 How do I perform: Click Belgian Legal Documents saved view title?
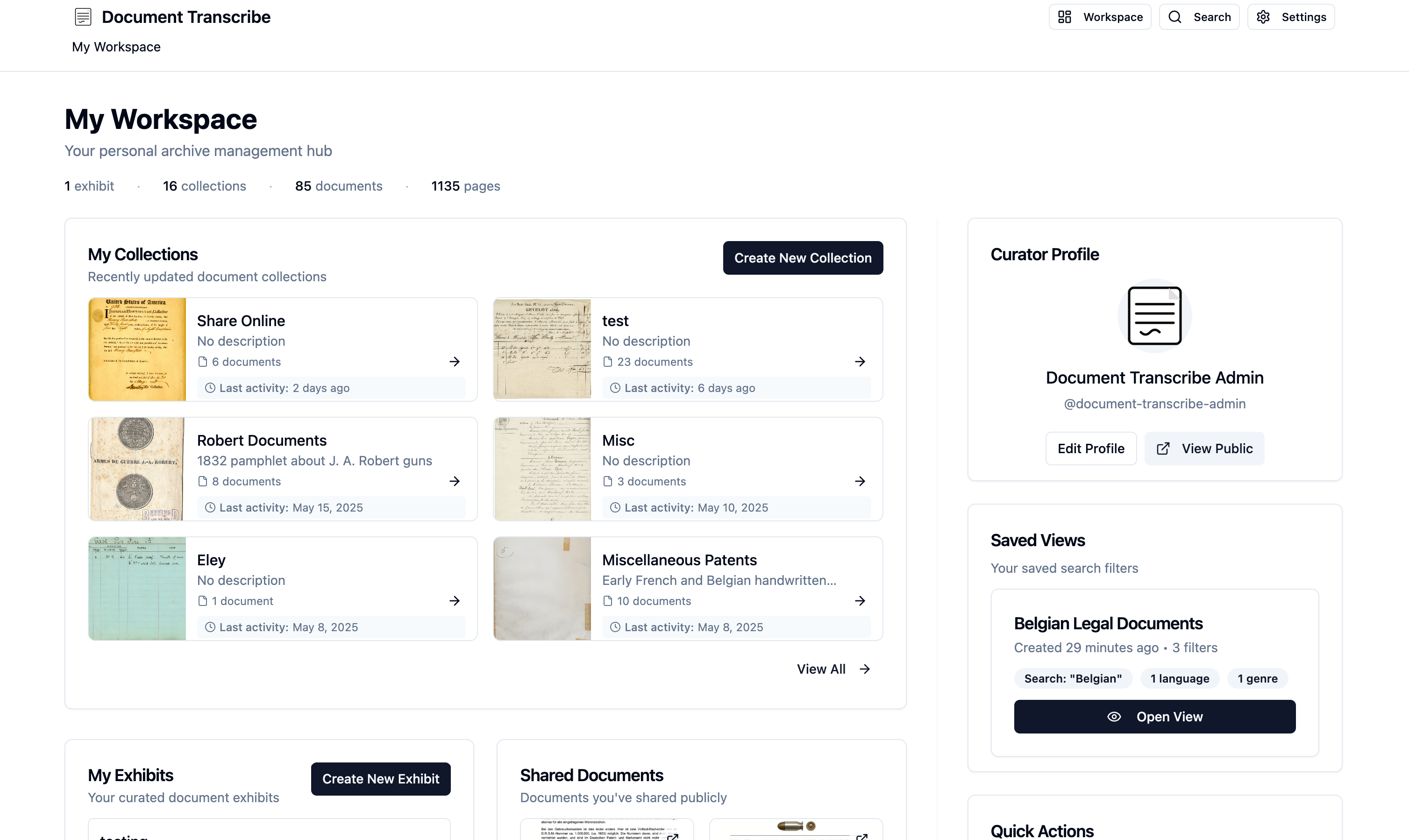[x=1108, y=623]
